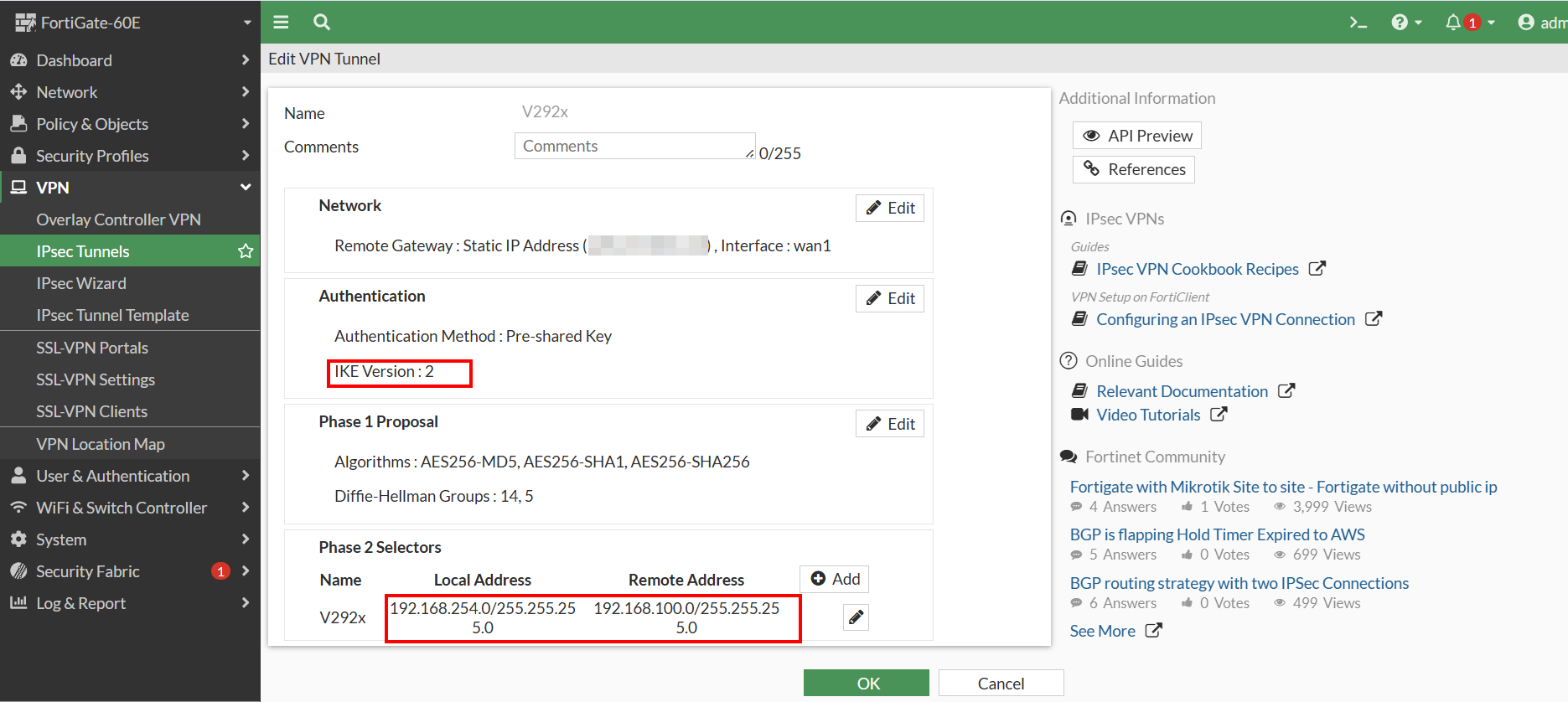
Task: Open the search magnifier in top bar
Action: click(x=322, y=23)
